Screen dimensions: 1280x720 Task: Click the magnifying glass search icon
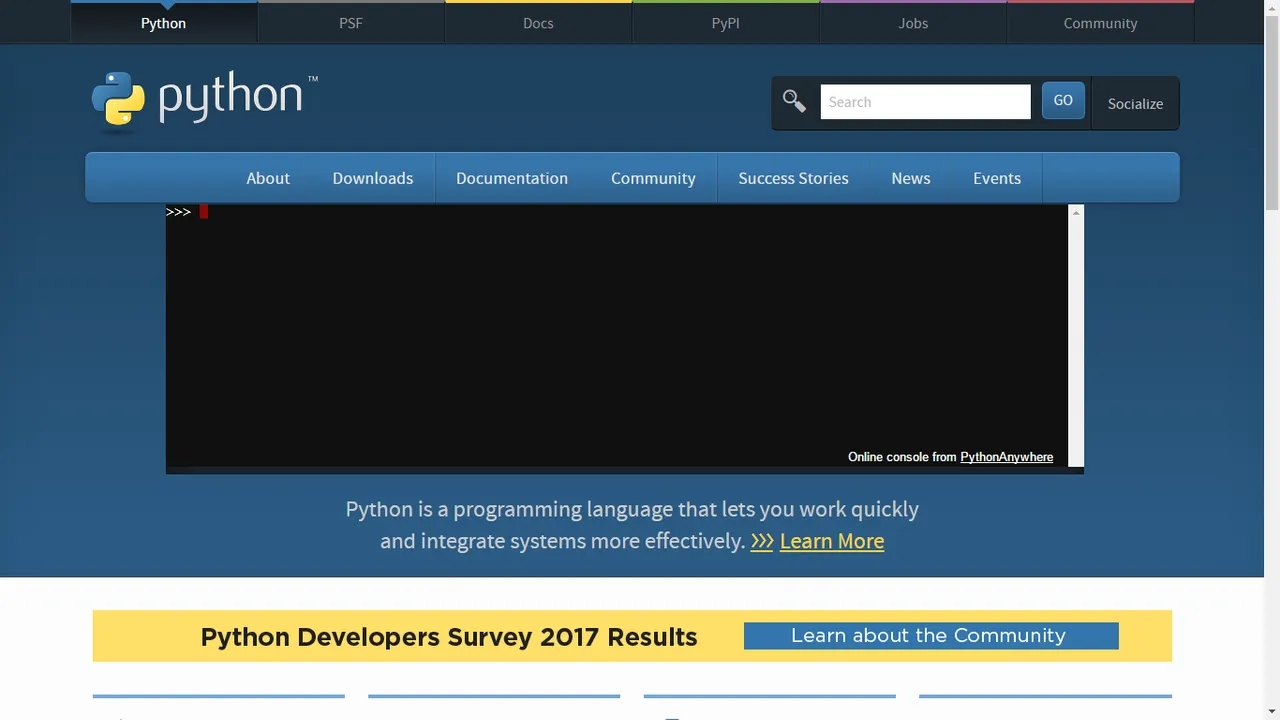(794, 102)
